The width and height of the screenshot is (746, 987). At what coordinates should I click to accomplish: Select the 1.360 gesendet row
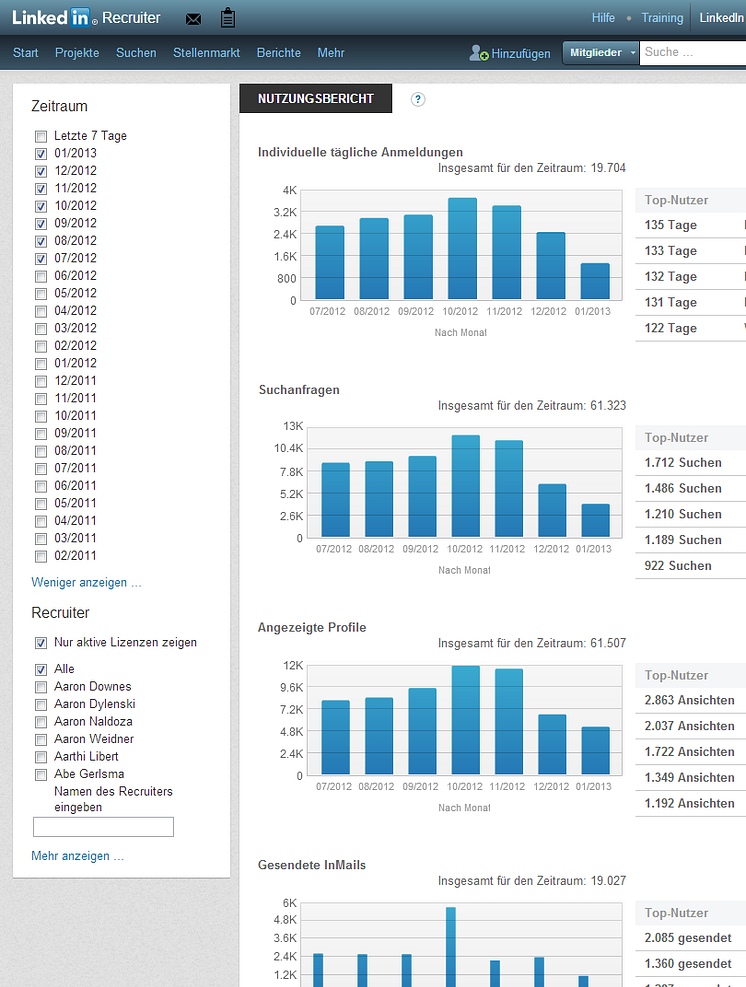tap(691, 964)
